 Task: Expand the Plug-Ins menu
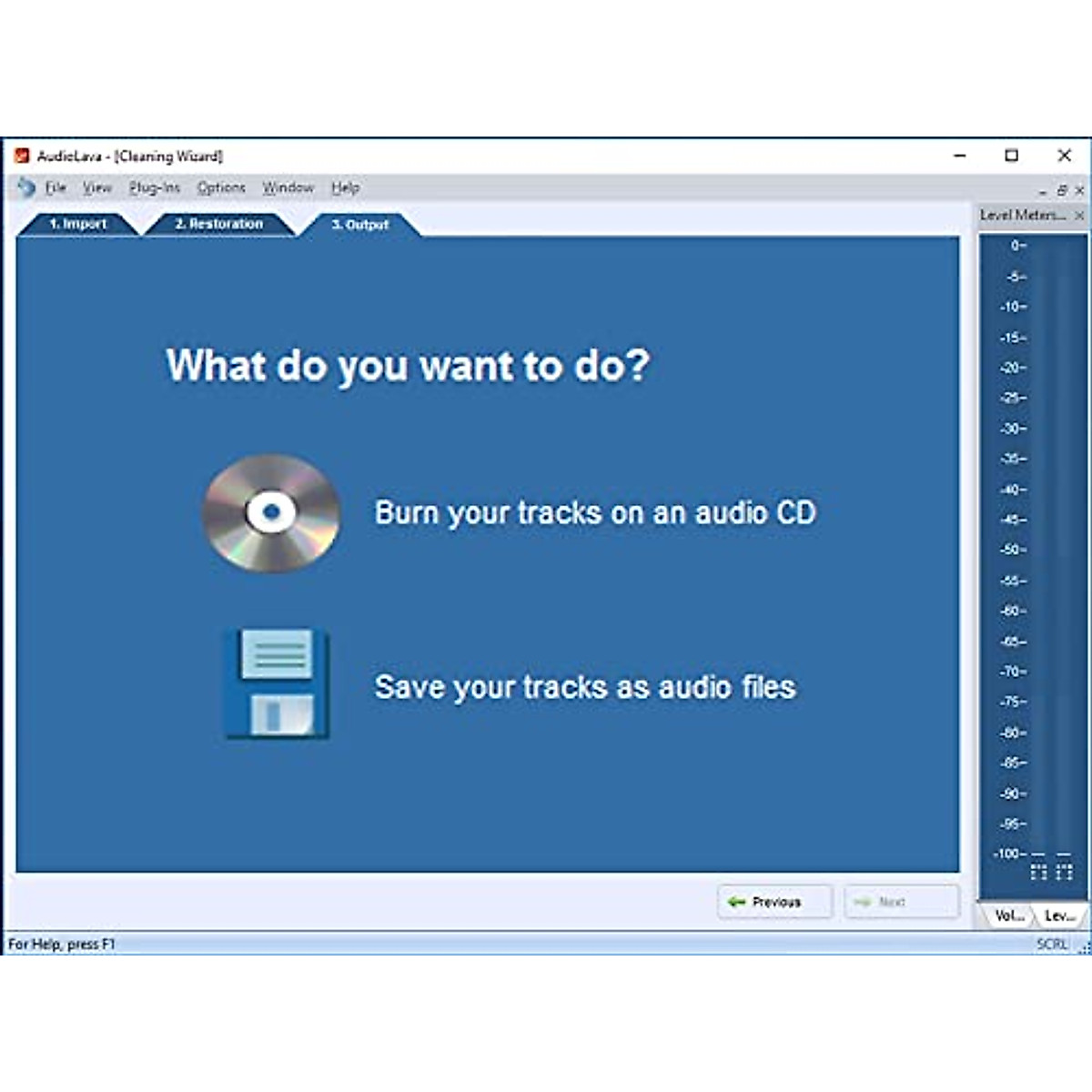pos(155,187)
